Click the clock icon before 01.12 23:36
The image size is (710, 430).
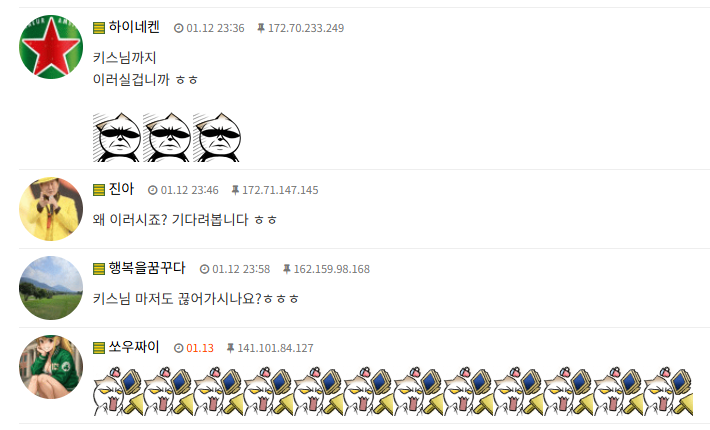tap(179, 28)
